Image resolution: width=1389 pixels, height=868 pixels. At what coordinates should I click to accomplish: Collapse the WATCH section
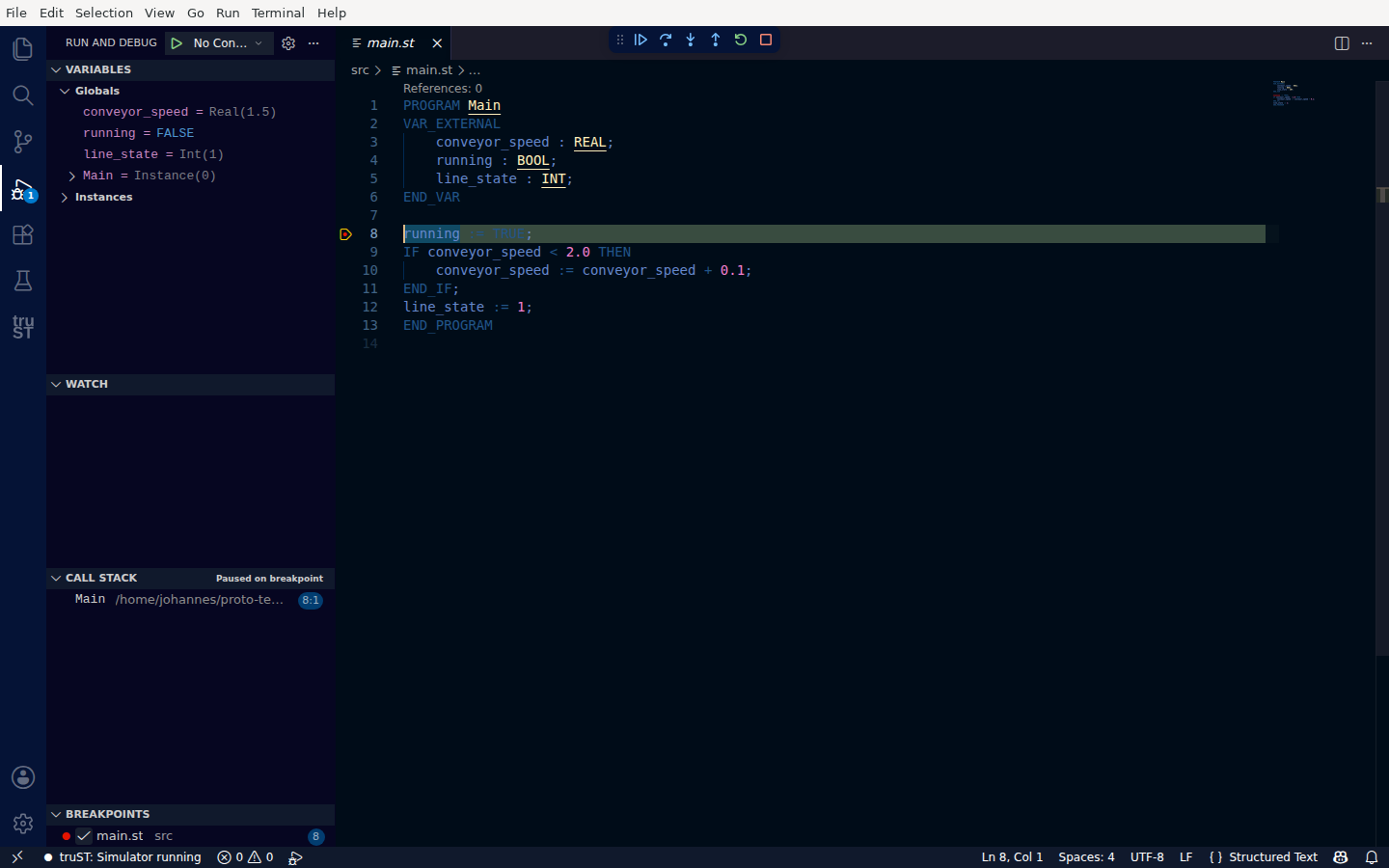(190, 384)
